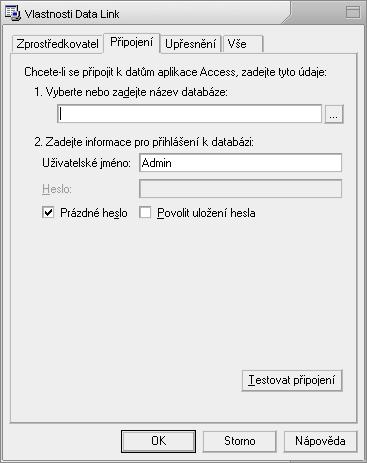
Task: Select the Připojení tab
Action: [132, 42]
